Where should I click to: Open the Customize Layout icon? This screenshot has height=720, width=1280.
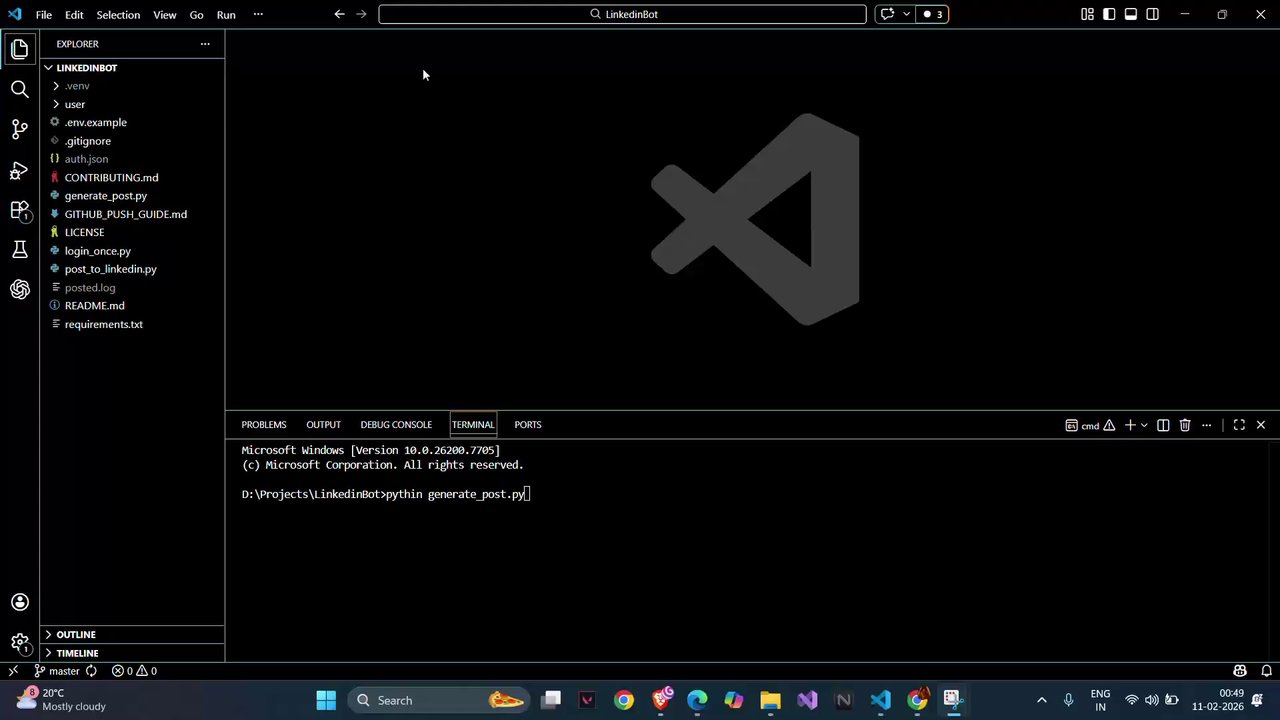[x=1087, y=14]
